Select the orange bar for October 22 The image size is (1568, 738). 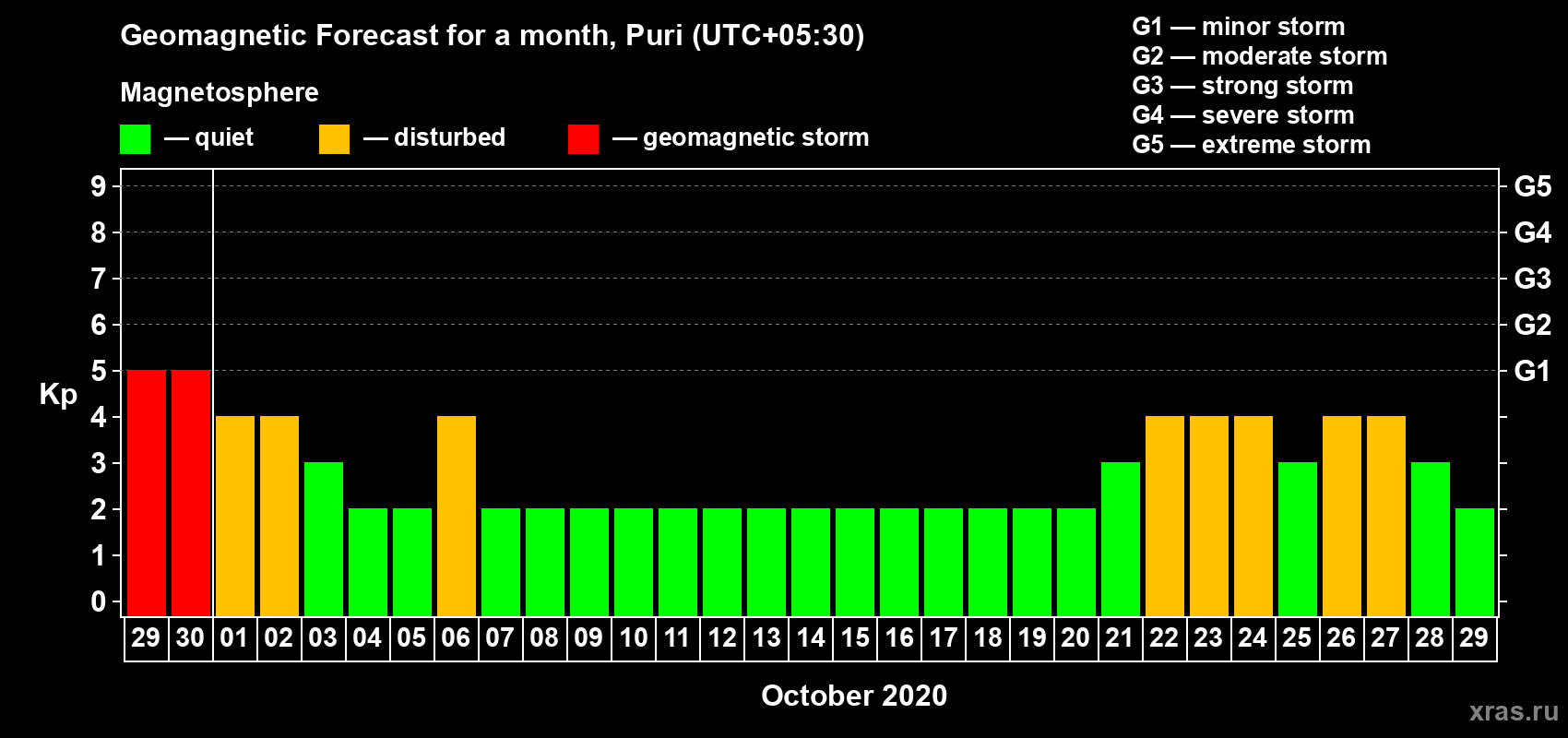(1165, 517)
